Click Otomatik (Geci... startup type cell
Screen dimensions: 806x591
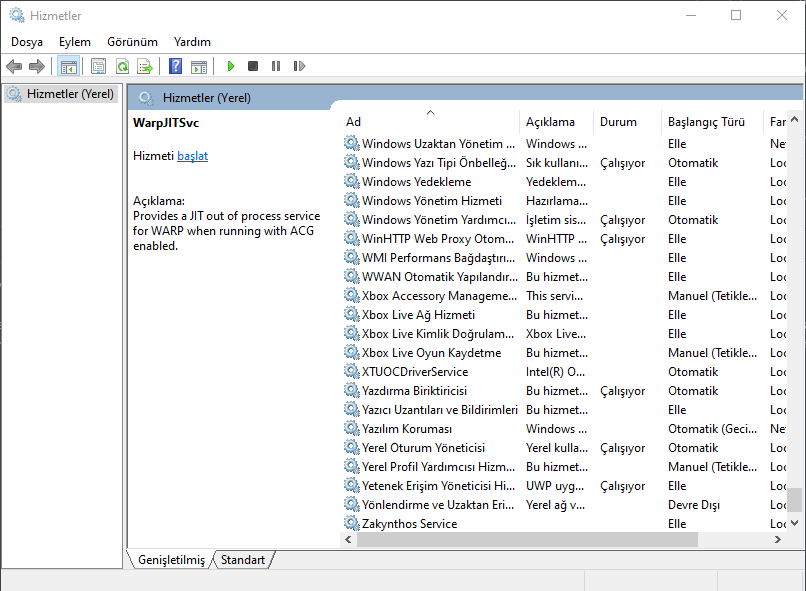pos(712,429)
